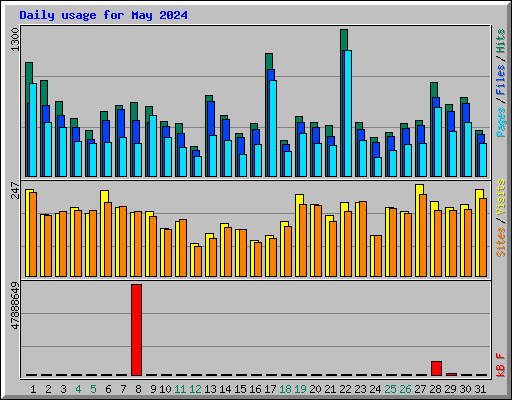Image resolution: width=512 pixels, height=400 pixels.
Task: Click day 5 green weekend label
Action: 93,389
